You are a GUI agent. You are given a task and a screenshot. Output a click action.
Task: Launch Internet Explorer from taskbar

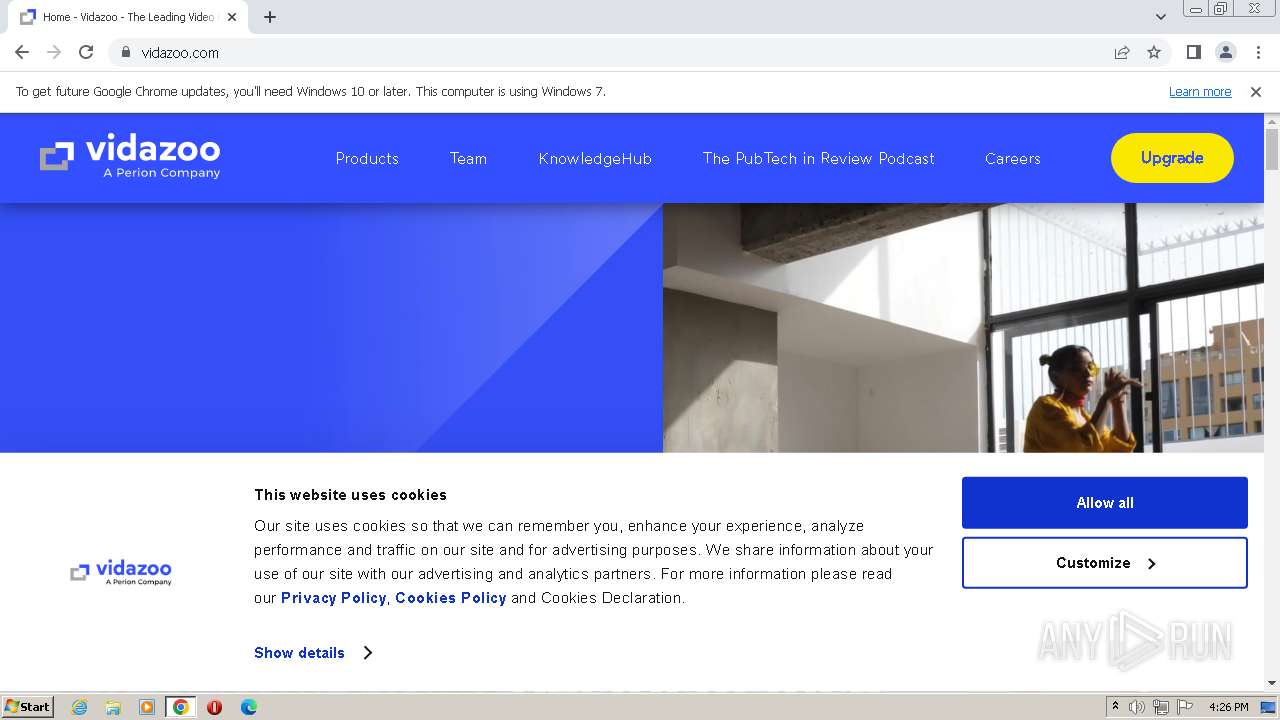(x=79, y=707)
